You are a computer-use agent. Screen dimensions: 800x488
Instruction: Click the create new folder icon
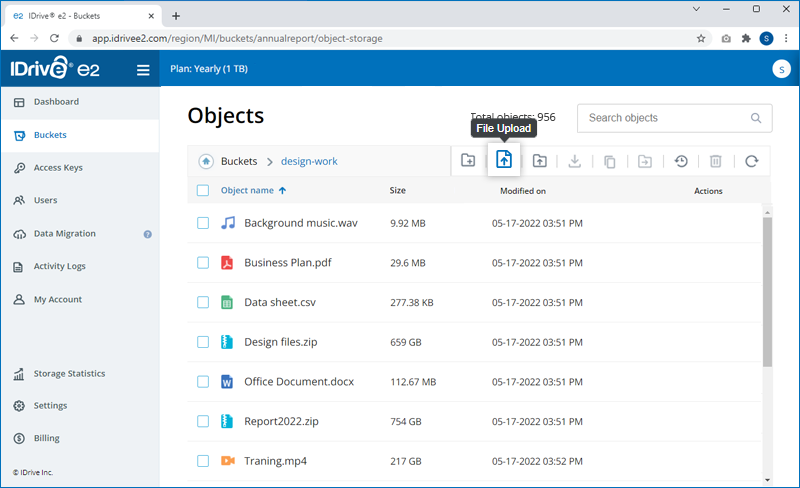click(468, 160)
